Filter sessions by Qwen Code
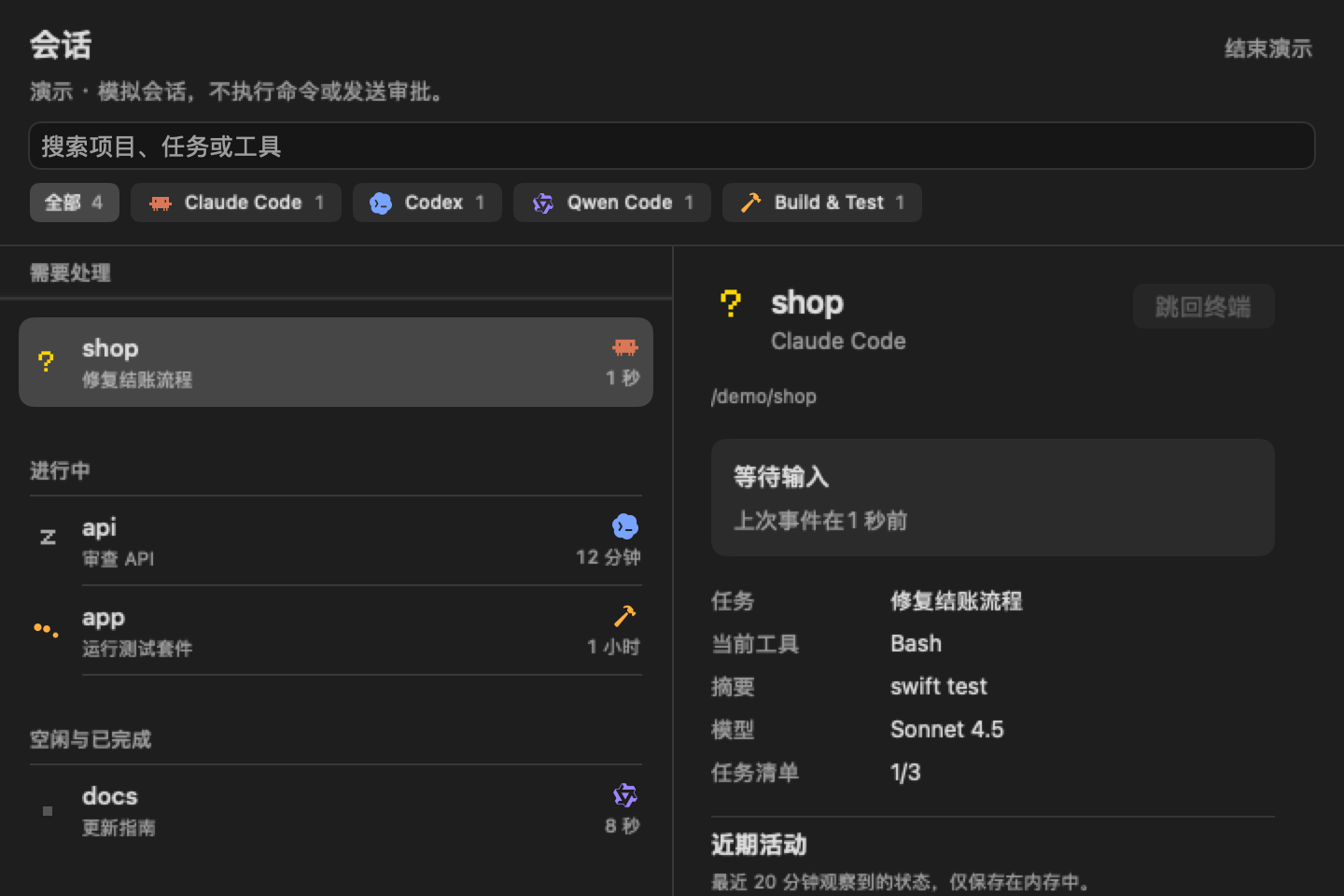 click(x=612, y=203)
